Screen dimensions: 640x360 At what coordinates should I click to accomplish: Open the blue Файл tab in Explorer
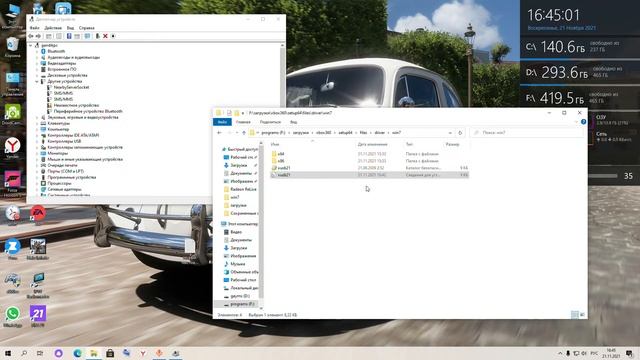point(222,122)
